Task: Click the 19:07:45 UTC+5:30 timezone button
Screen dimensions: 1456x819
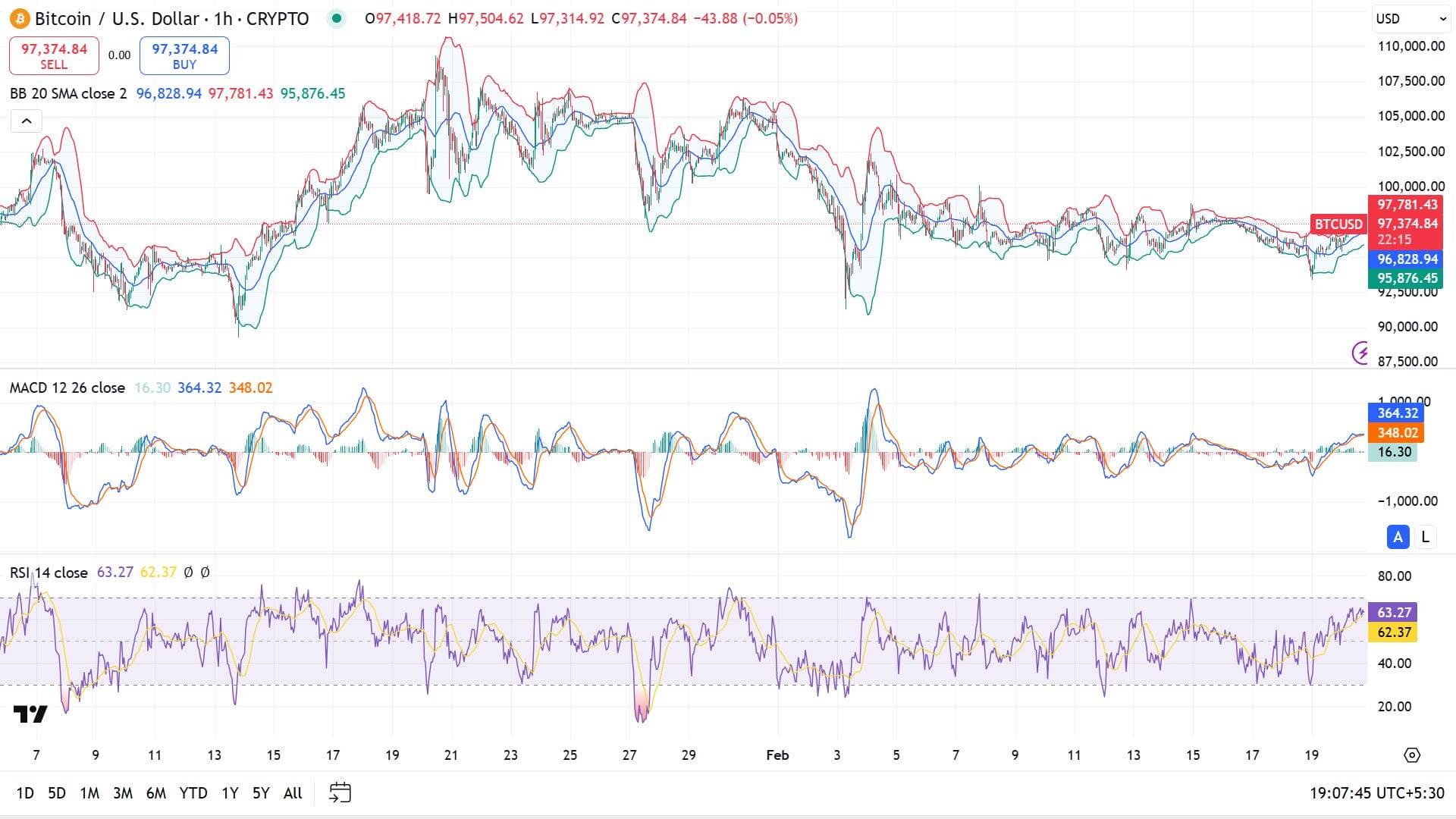Action: [x=1376, y=793]
